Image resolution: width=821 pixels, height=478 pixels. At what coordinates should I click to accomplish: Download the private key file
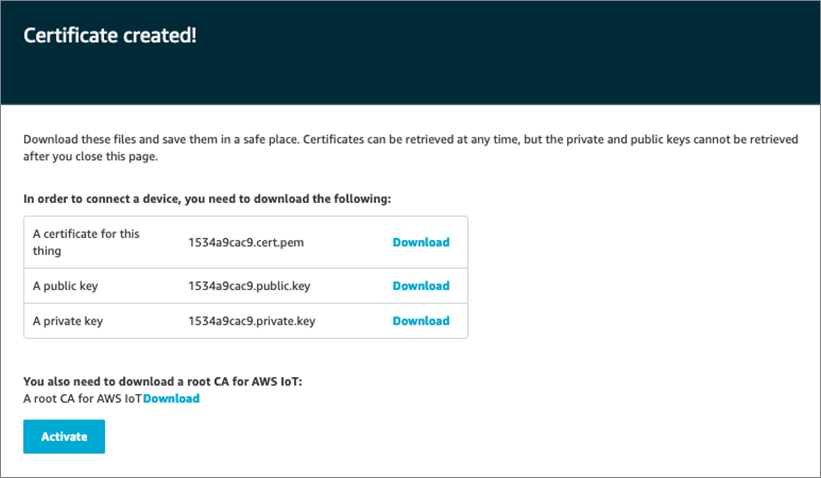pos(421,321)
